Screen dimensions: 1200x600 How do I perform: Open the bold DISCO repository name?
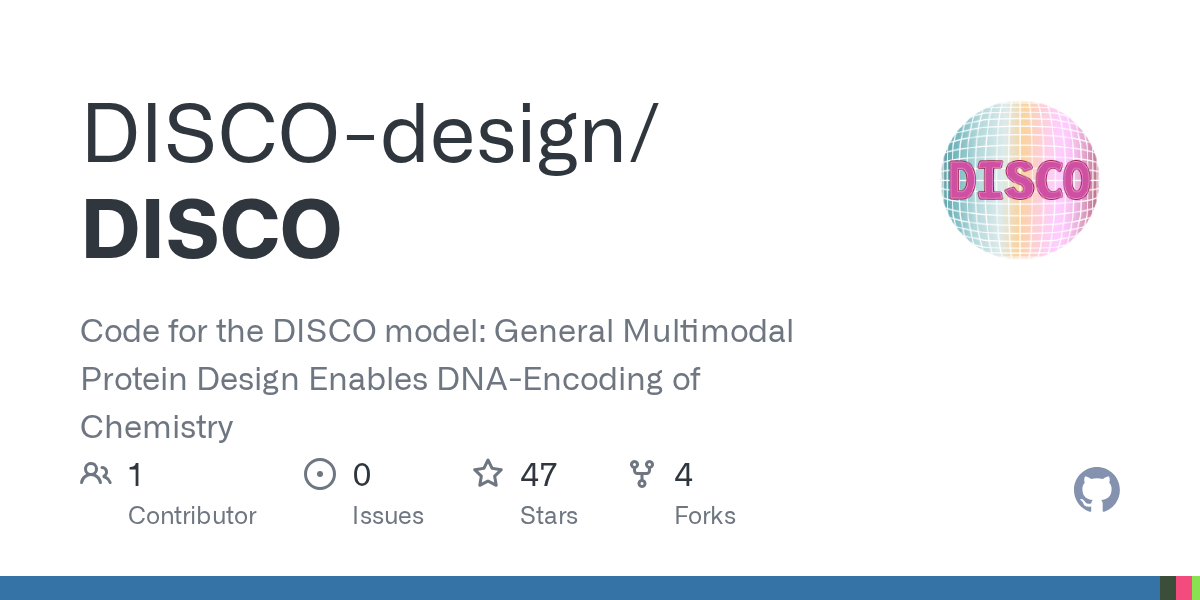tap(211, 229)
